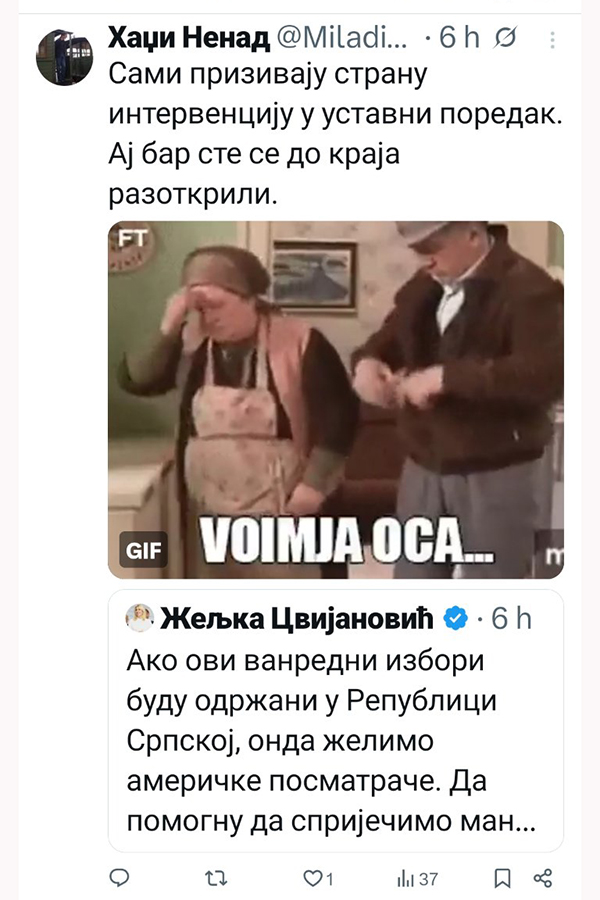
Task: Open Жељка Цвијановић's small avatar
Action: [138, 619]
